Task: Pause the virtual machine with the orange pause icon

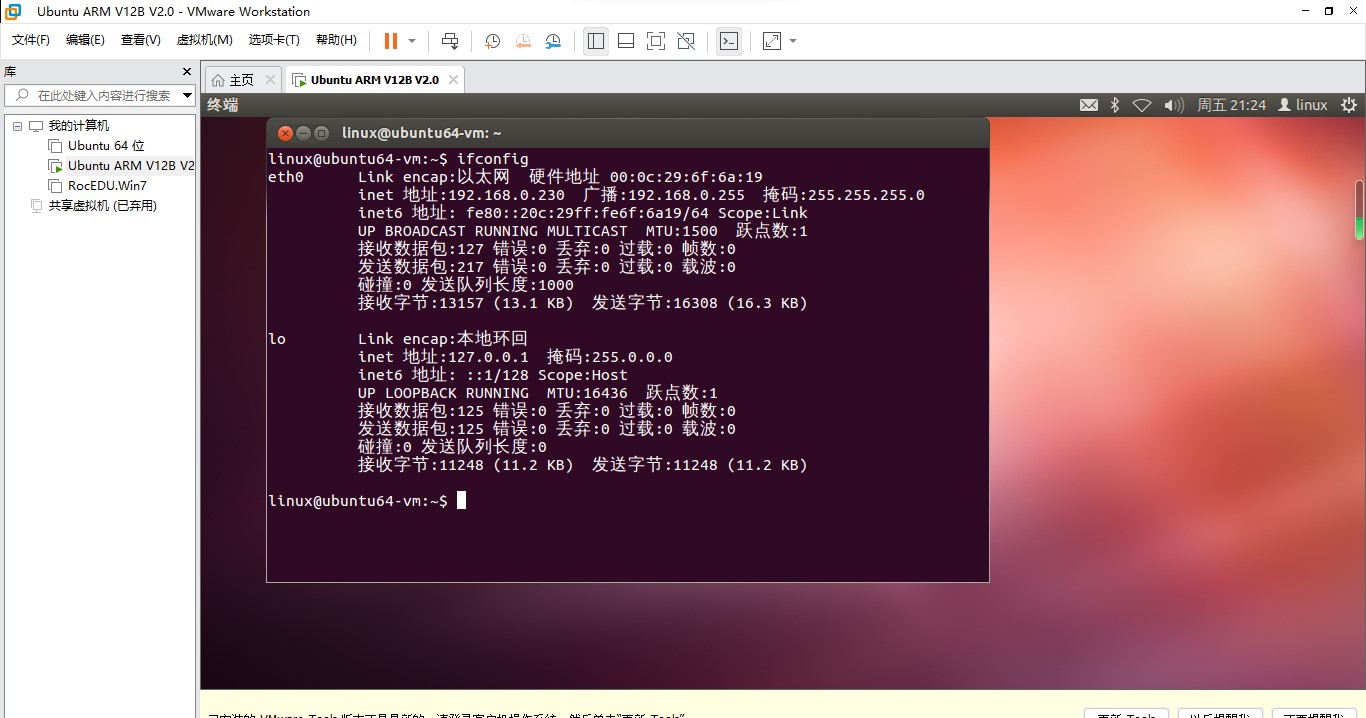Action: coord(390,41)
